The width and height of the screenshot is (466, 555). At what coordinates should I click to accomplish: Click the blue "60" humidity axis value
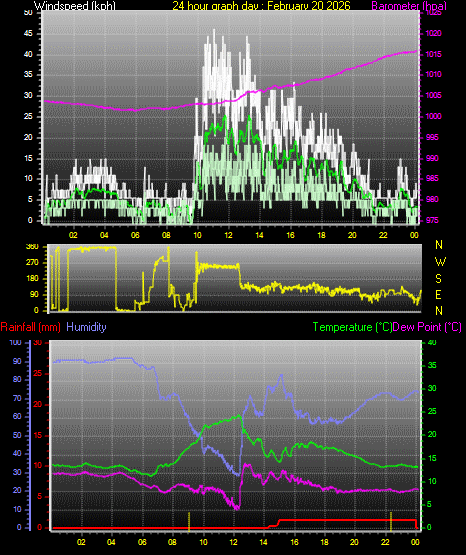pos(17,416)
